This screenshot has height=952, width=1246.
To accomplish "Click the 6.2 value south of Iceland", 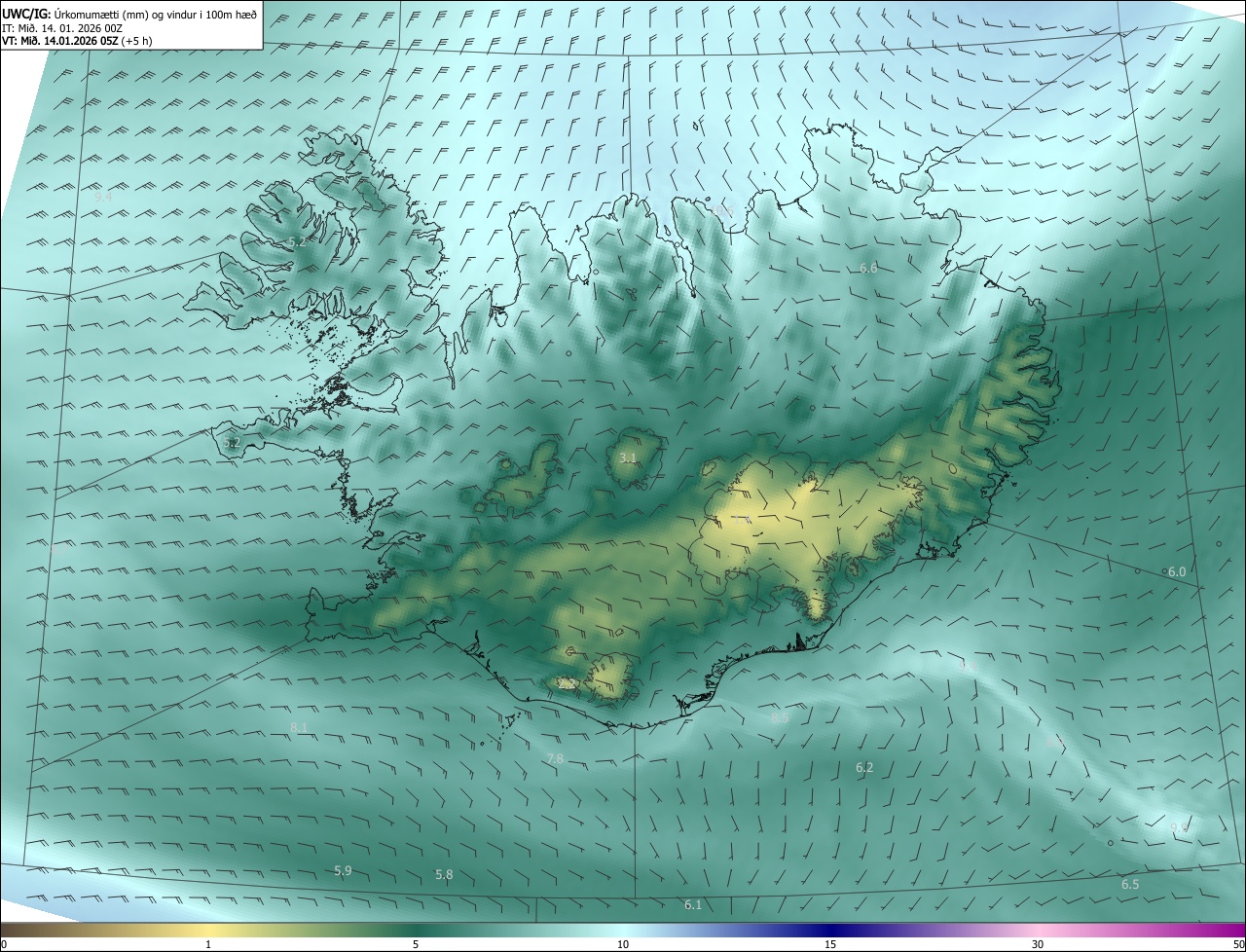I will [x=864, y=768].
